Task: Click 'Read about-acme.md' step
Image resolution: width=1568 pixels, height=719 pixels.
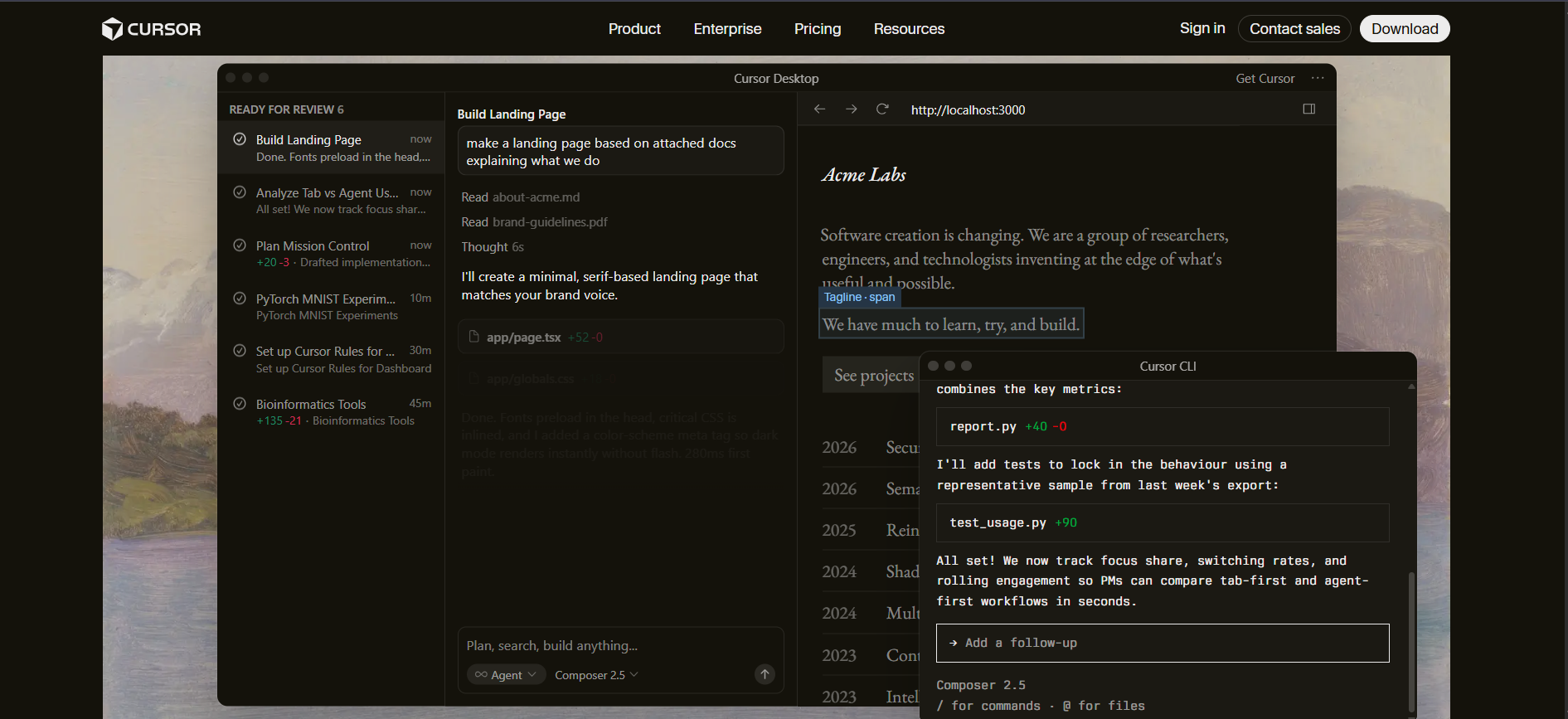Action: [521, 197]
